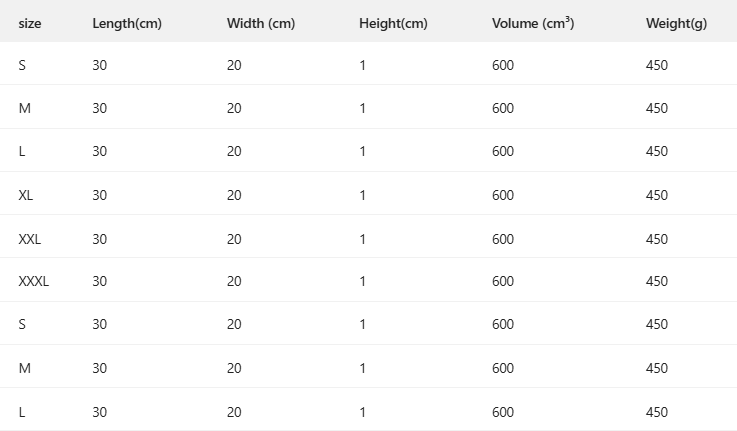Click the "Length(cm)" column header
The image size is (737, 431).
[126, 23]
